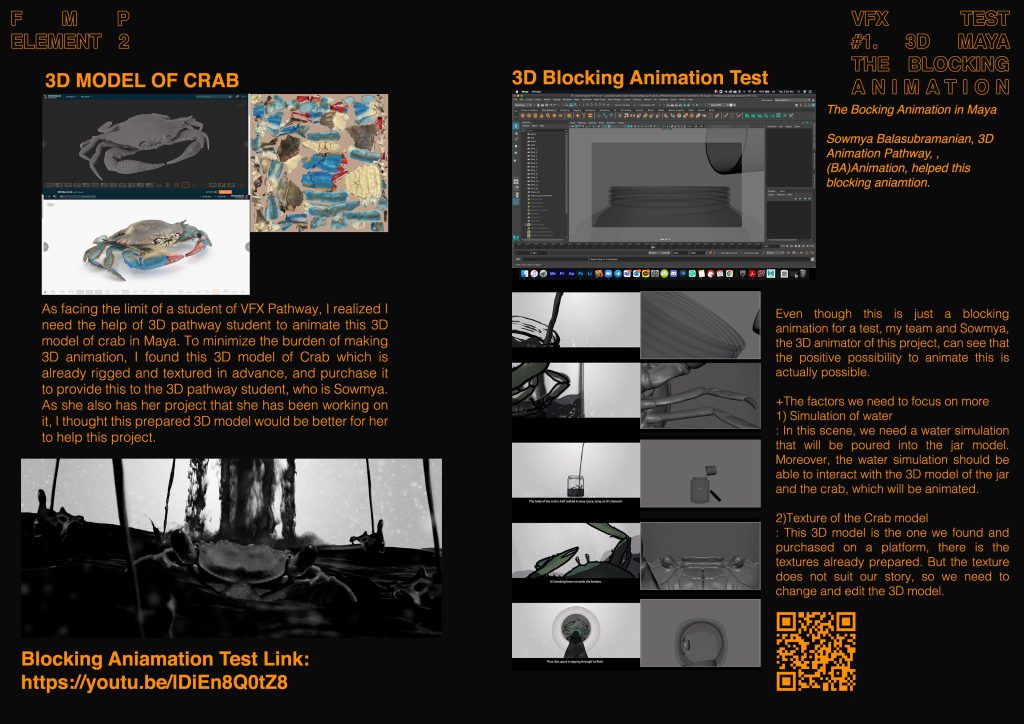Image resolution: width=1024 pixels, height=724 pixels.
Task: Click the crab UV texture map image
Action: coord(319,163)
